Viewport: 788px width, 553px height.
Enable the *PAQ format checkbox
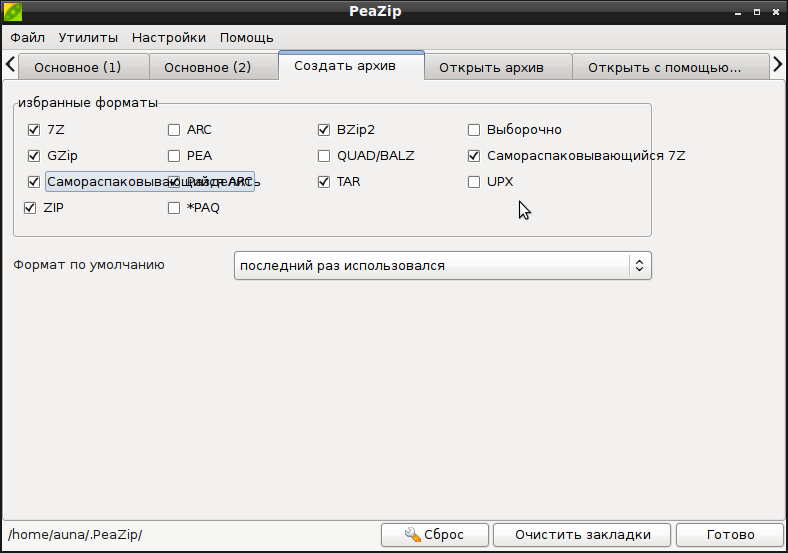click(x=174, y=208)
